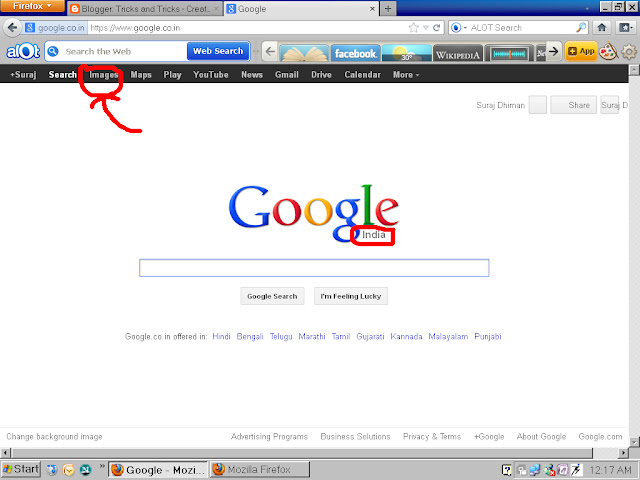Screen dimensions: 640x480
Task: Open the open-book toolbar shortcut
Action: pyautogui.click(x=304, y=53)
